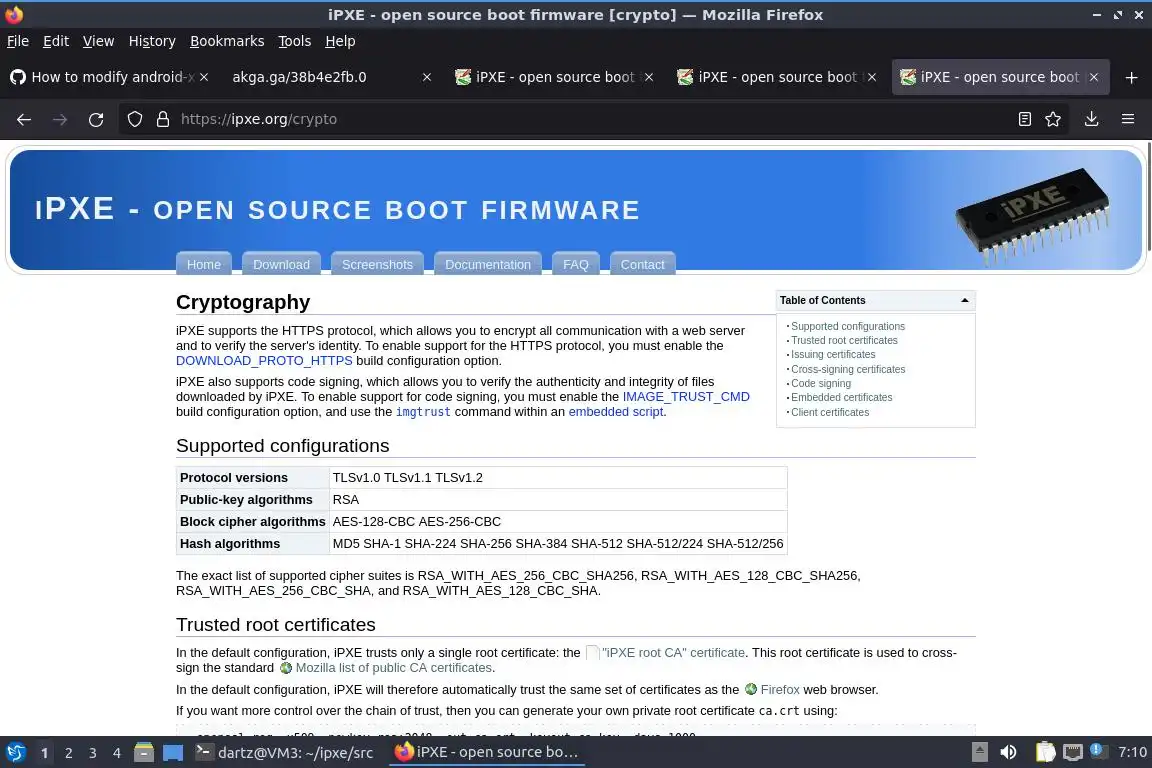Open the Contact page tab

click(x=642, y=264)
